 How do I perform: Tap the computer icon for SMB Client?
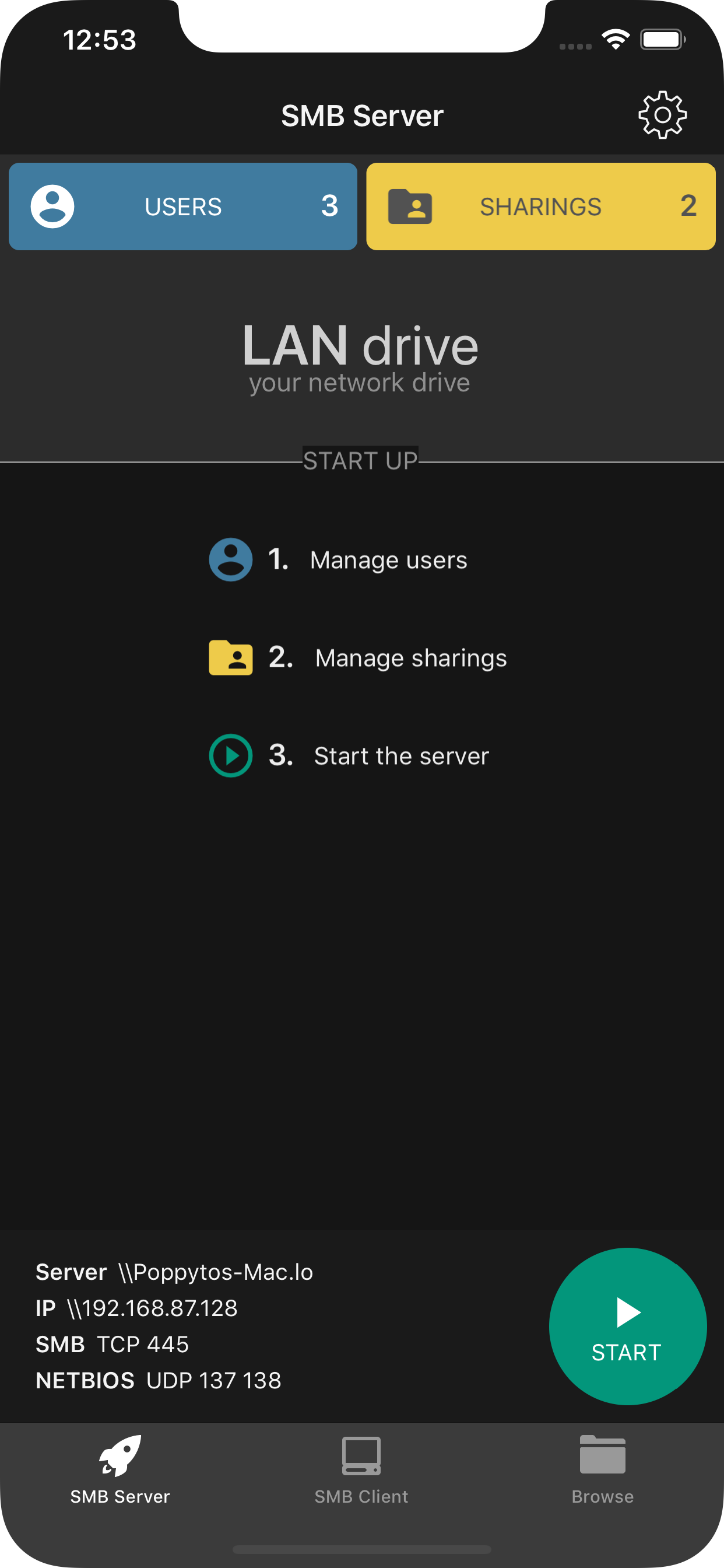click(x=361, y=1456)
